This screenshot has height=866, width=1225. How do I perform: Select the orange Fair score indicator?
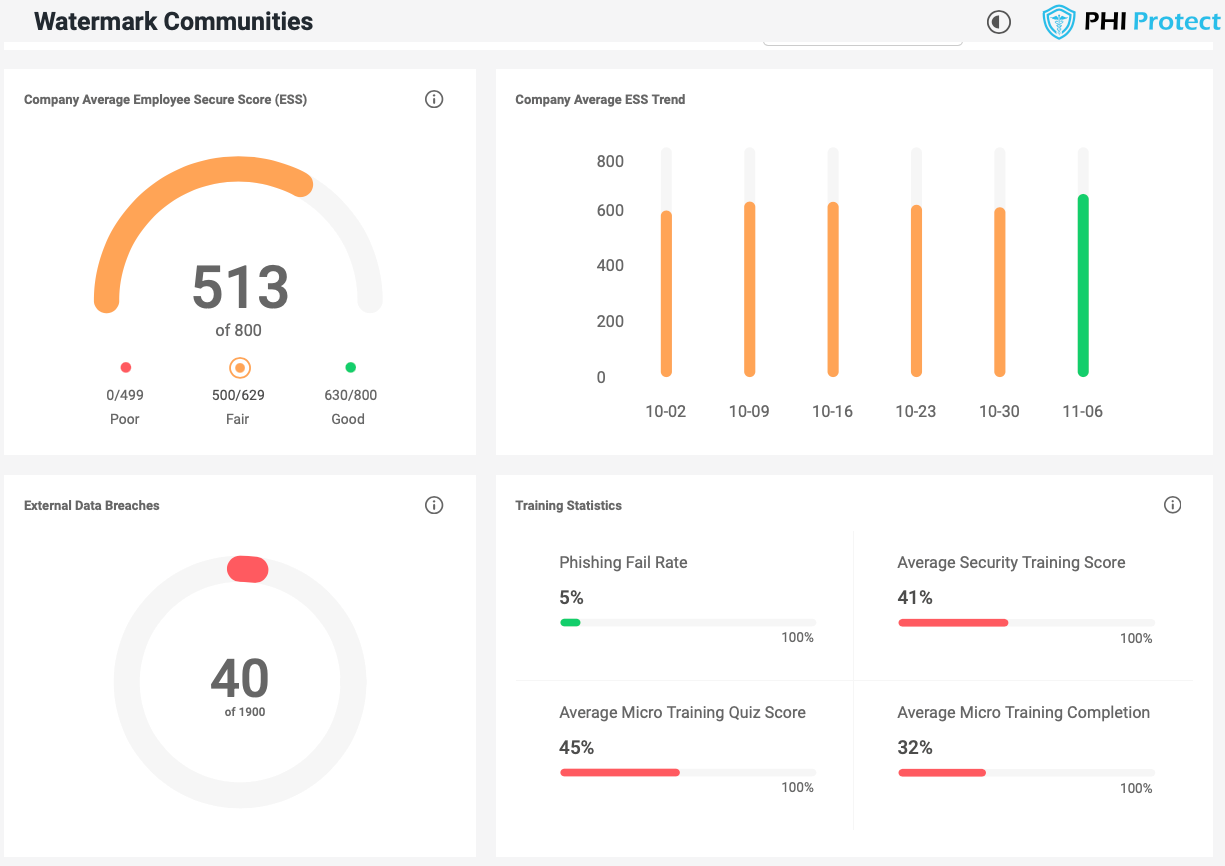239,368
